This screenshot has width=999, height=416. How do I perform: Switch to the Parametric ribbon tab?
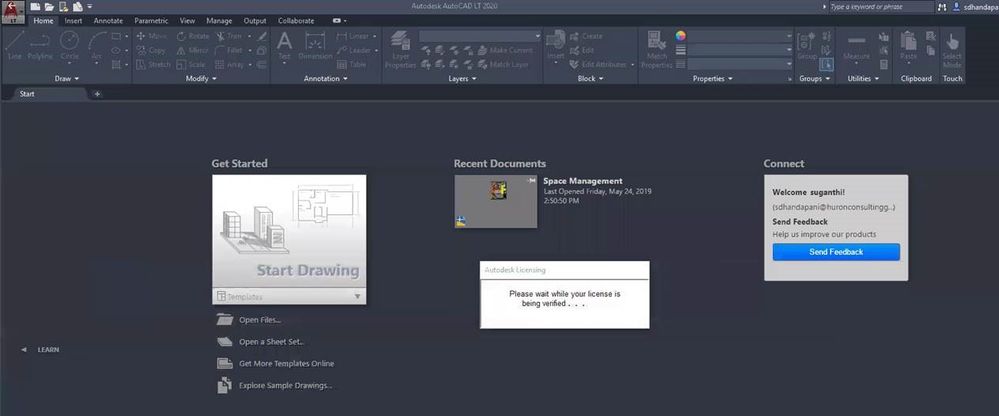[x=151, y=20]
